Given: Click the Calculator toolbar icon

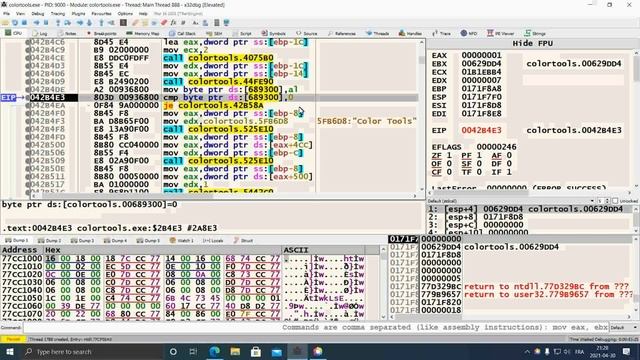Looking at the screenshot, I should (x=217, y=23).
